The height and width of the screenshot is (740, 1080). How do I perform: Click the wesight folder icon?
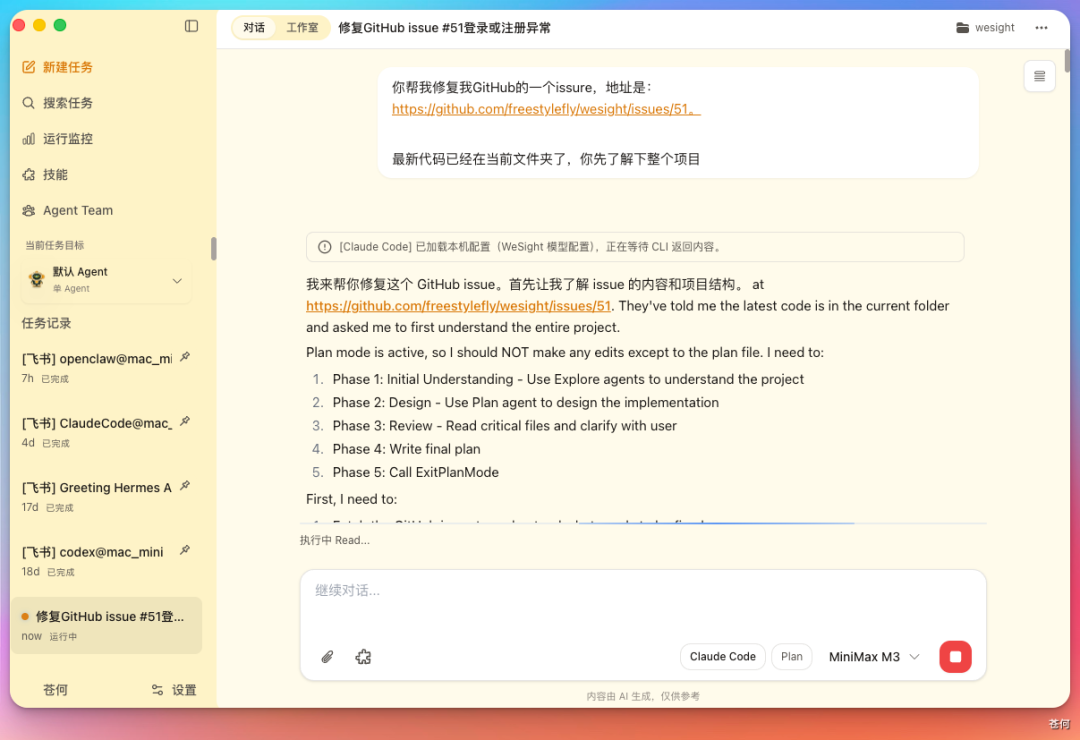pyautogui.click(x=962, y=28)
